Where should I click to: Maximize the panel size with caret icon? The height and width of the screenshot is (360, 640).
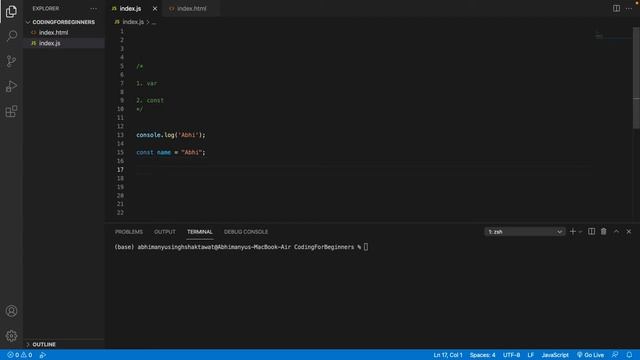point(616,231)
